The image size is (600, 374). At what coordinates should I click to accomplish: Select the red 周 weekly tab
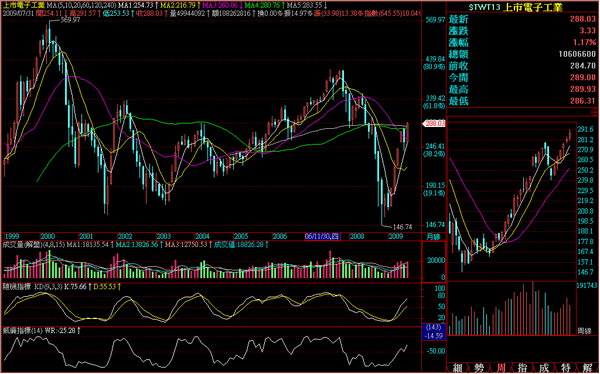click(x=501, y=368)
